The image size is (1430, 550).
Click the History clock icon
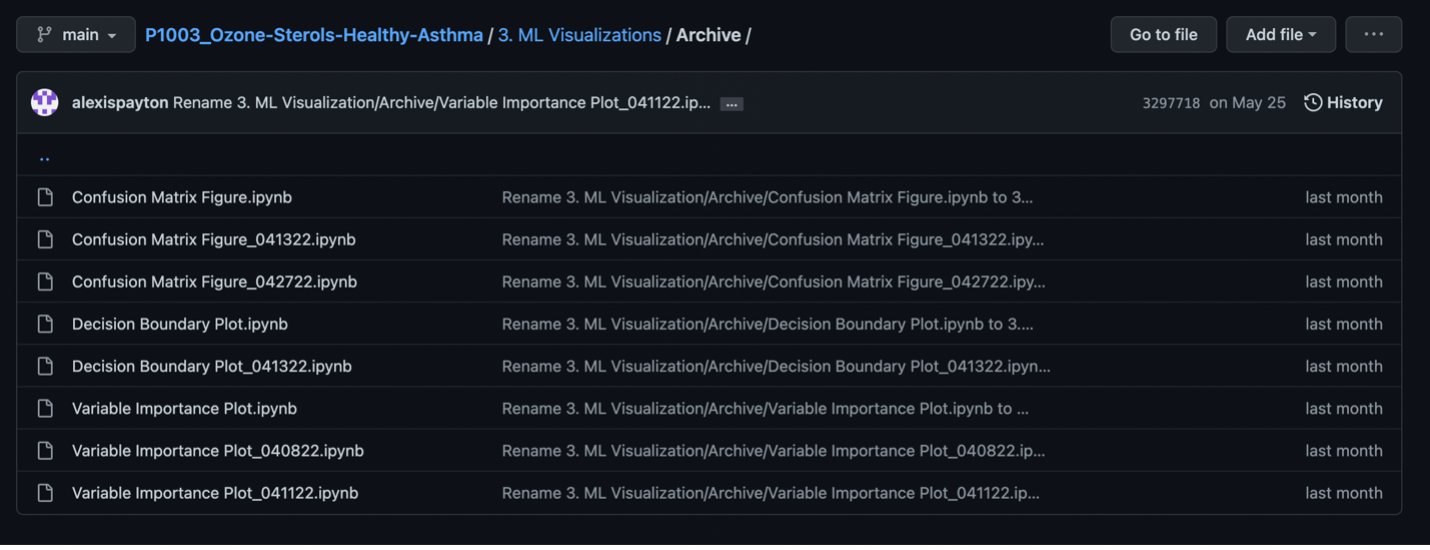click(1313, 102)
